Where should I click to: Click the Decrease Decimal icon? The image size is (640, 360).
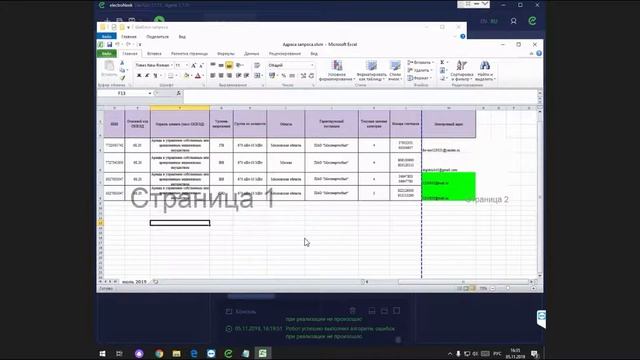pos(311,76)
